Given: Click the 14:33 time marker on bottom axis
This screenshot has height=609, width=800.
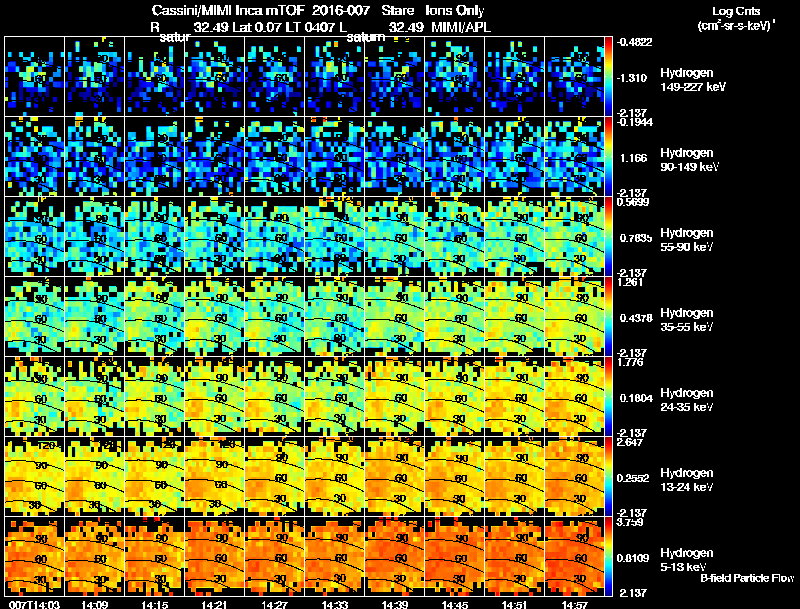Looking at the screenshot, I should click(334, 604).
